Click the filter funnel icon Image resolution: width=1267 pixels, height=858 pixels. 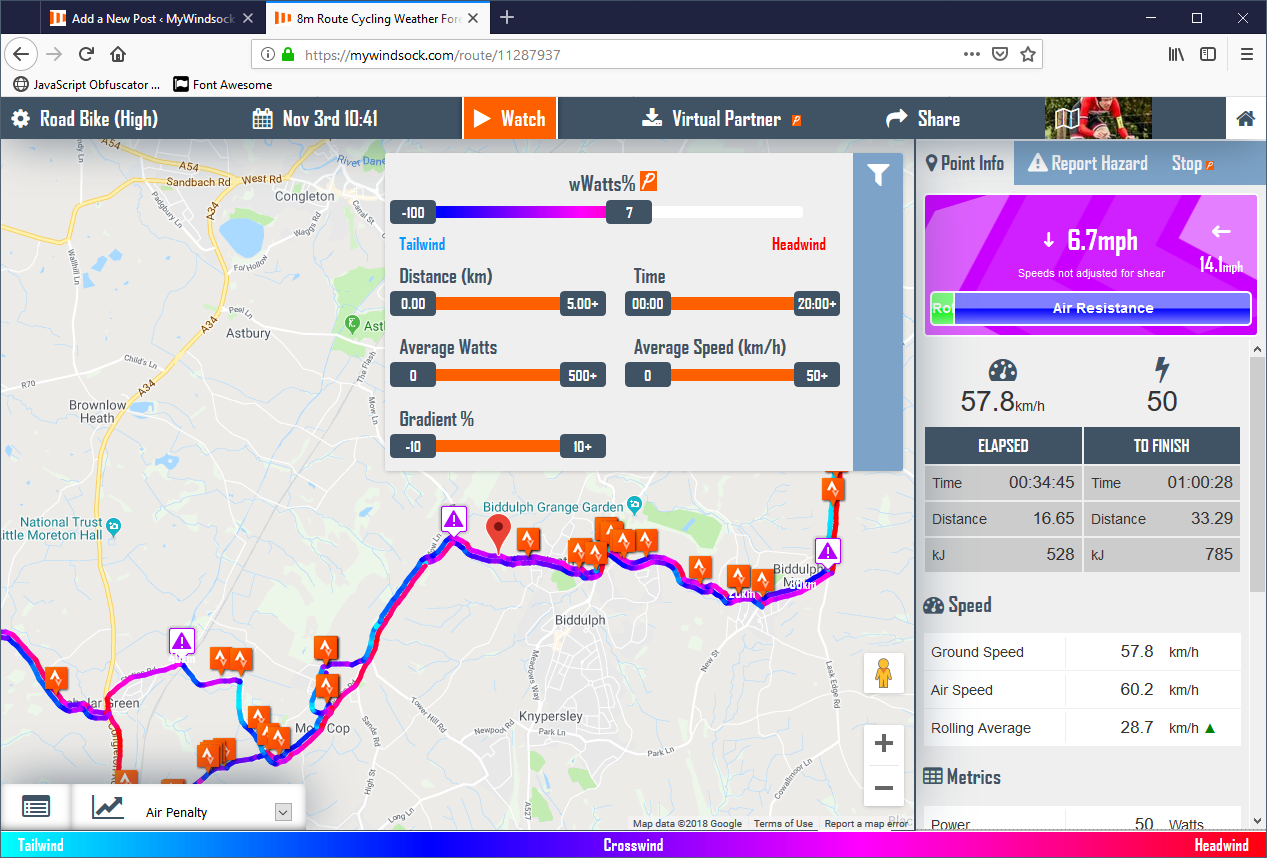click(x=877, y=176)
